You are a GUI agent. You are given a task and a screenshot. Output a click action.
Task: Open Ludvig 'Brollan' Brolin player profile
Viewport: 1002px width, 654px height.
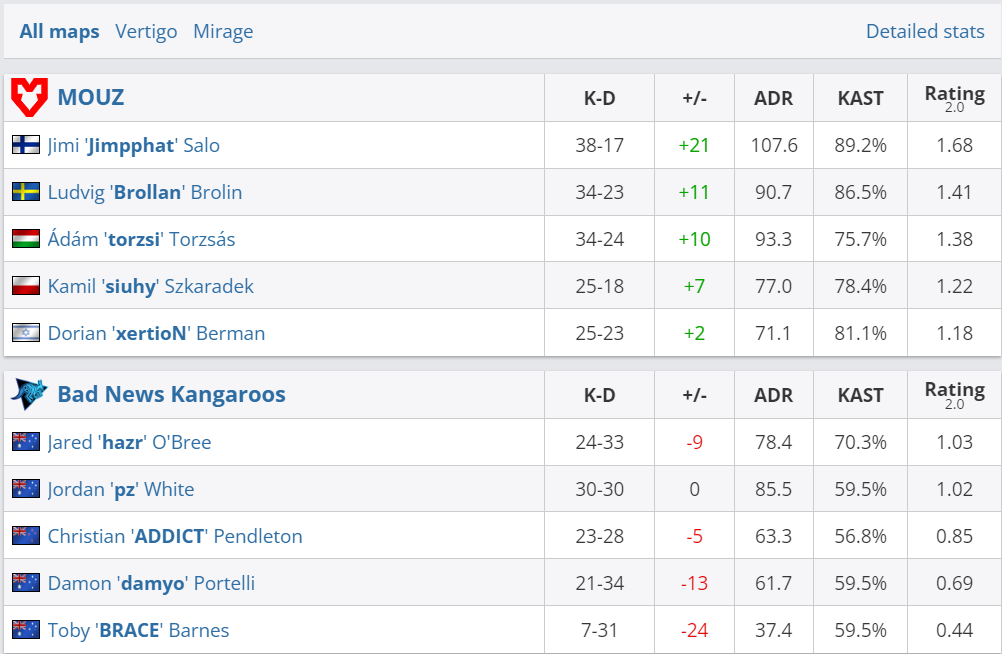click(x=145, y=192)
